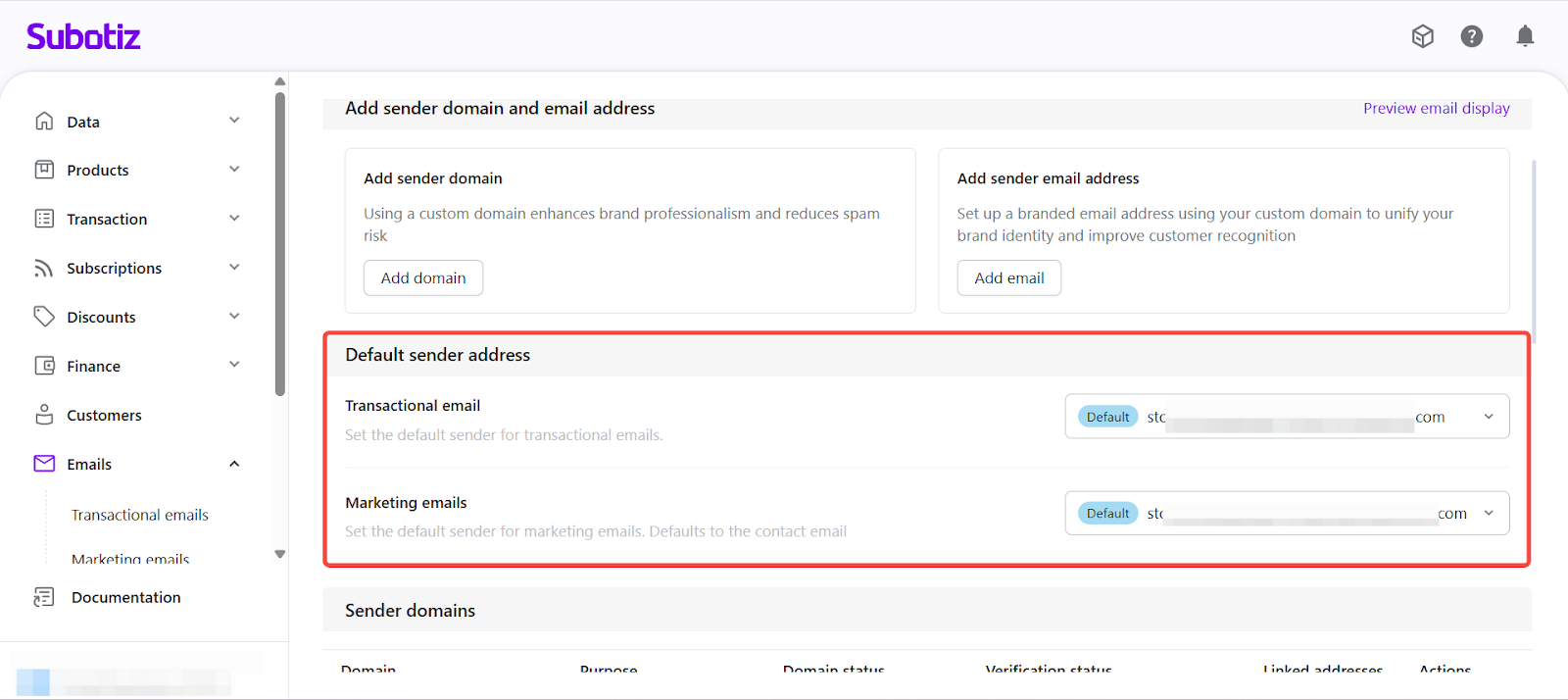Click the Customers person icon
The image size is (1568, 700).
point(44,415)
